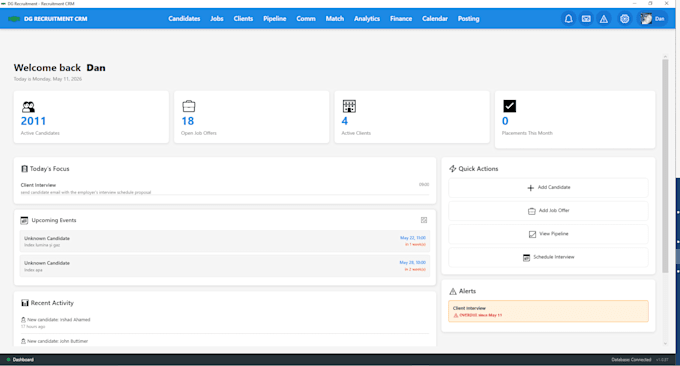Open the Jobs menu

tap(217, 19)
